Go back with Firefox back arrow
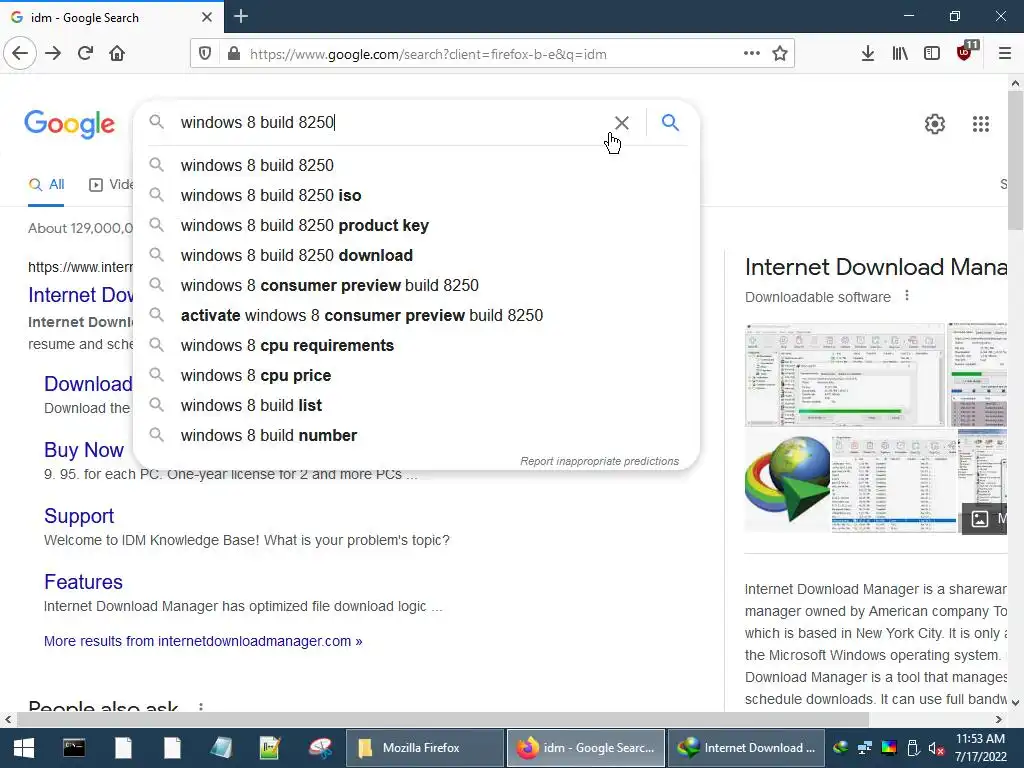The image size is (1024, 768). coord(20,54)
